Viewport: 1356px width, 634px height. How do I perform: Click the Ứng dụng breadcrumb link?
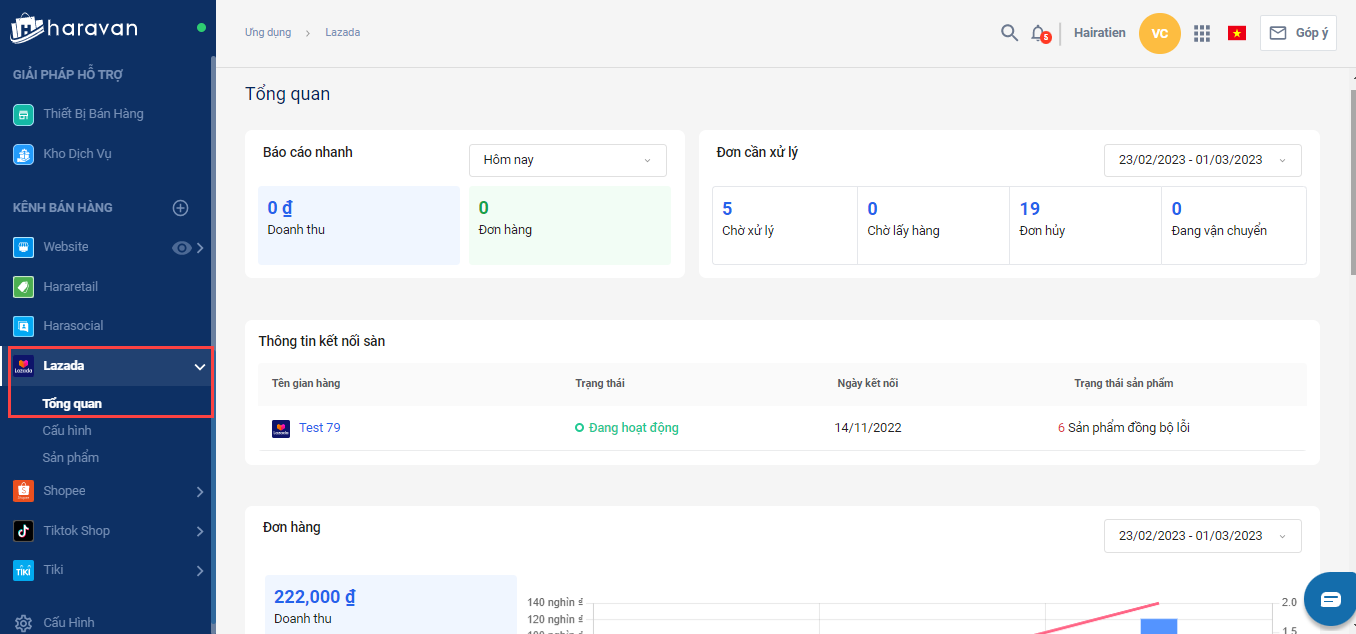coord(268,33)
